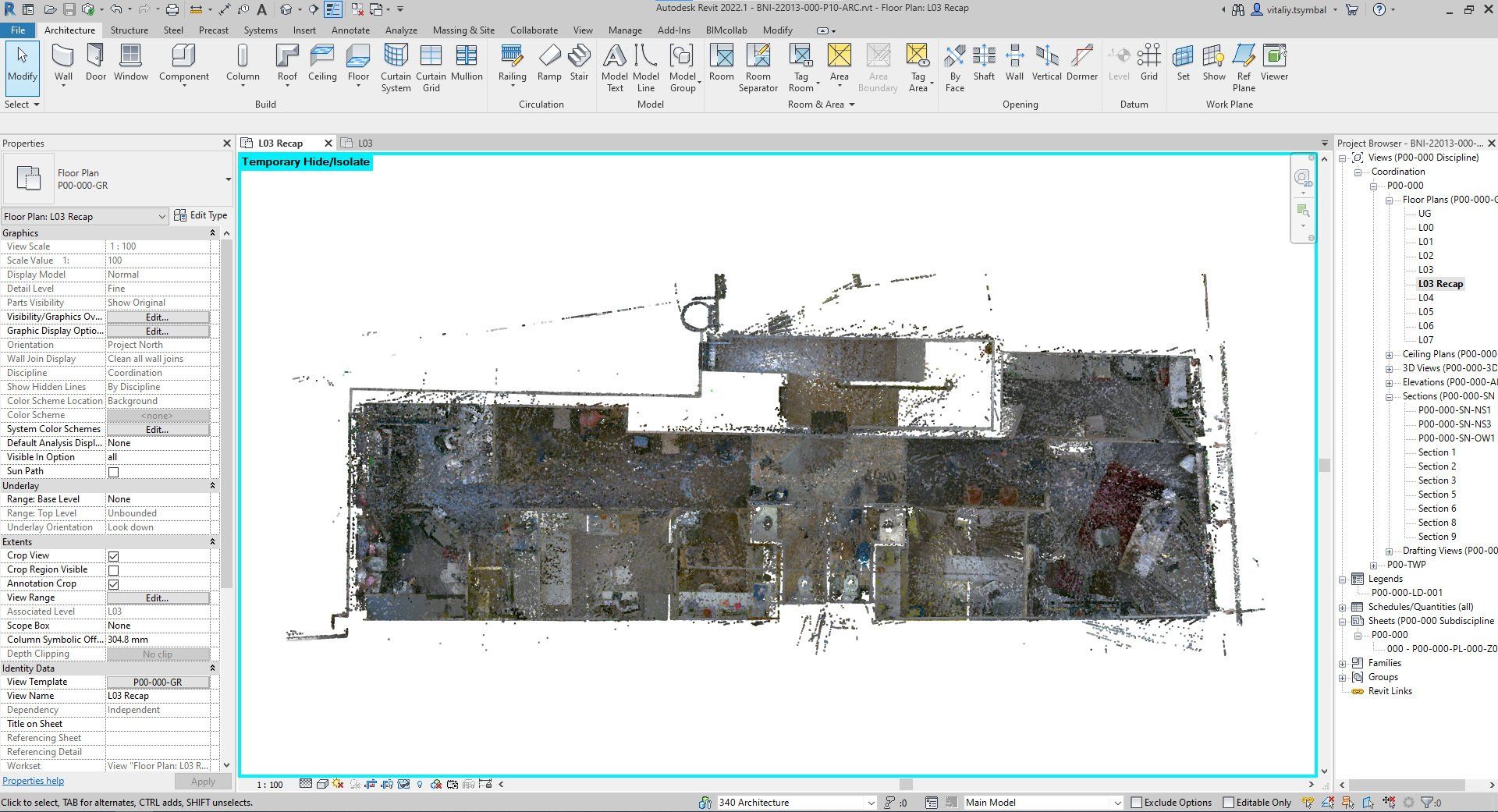Open the Annotate ribbon tab
The width and height of the screenshot is (1498, 812).
point(350,30)
